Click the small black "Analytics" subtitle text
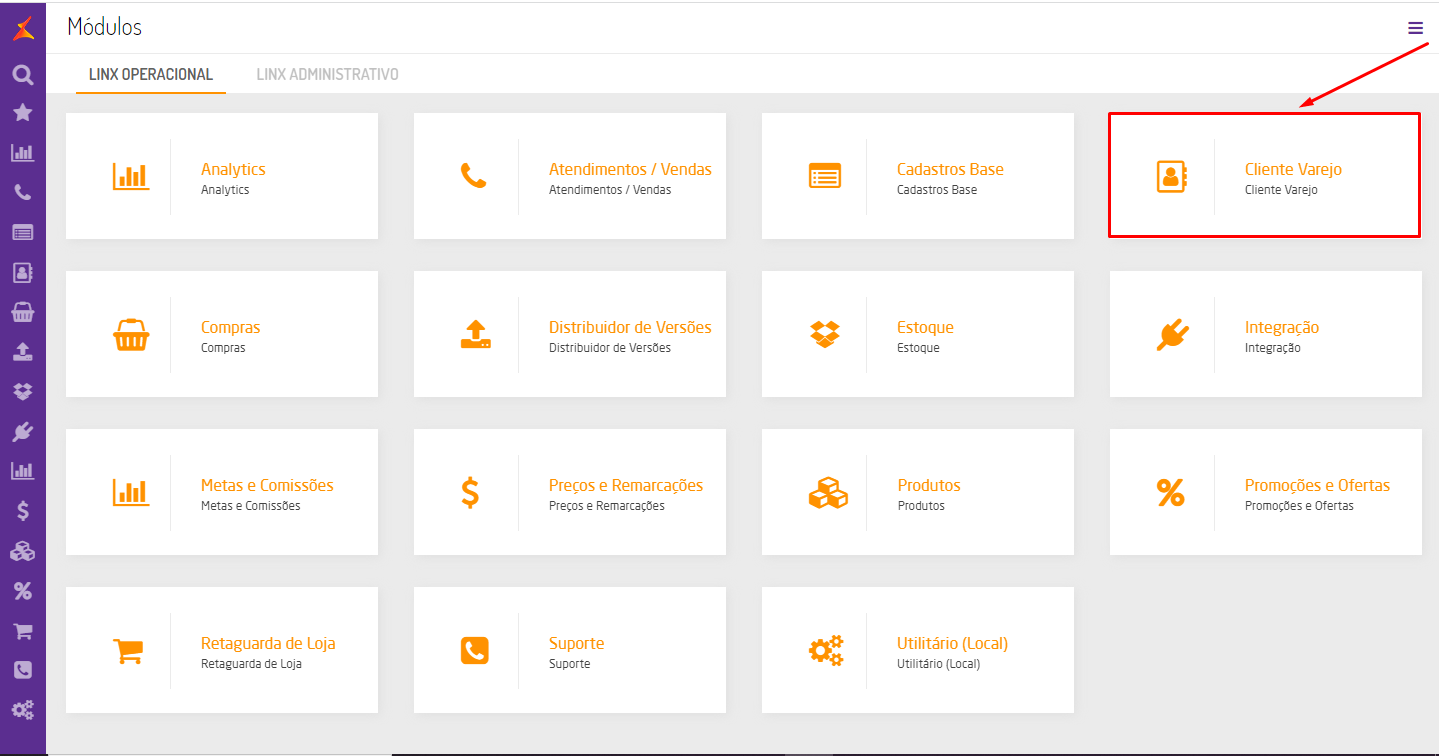1439x756 pixels. (225, 190)
